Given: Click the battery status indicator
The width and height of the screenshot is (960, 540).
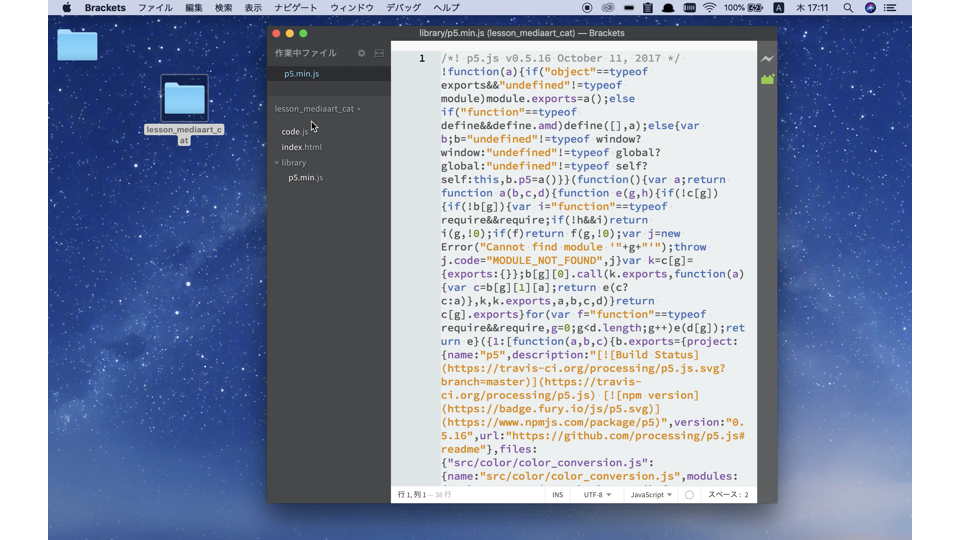Looking at the screenshot, I should (743, 7).
